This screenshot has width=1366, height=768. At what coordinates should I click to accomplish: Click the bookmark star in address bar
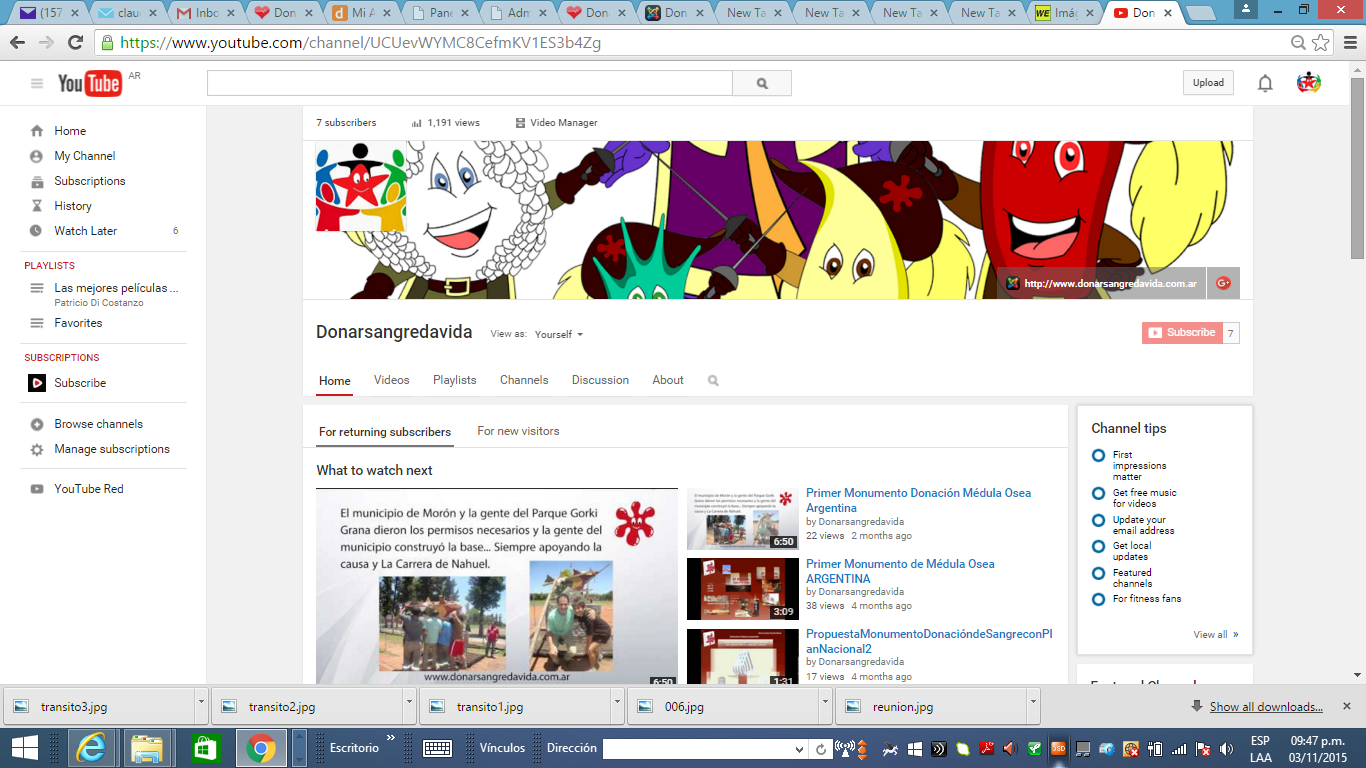click(x=1321, y=43)
